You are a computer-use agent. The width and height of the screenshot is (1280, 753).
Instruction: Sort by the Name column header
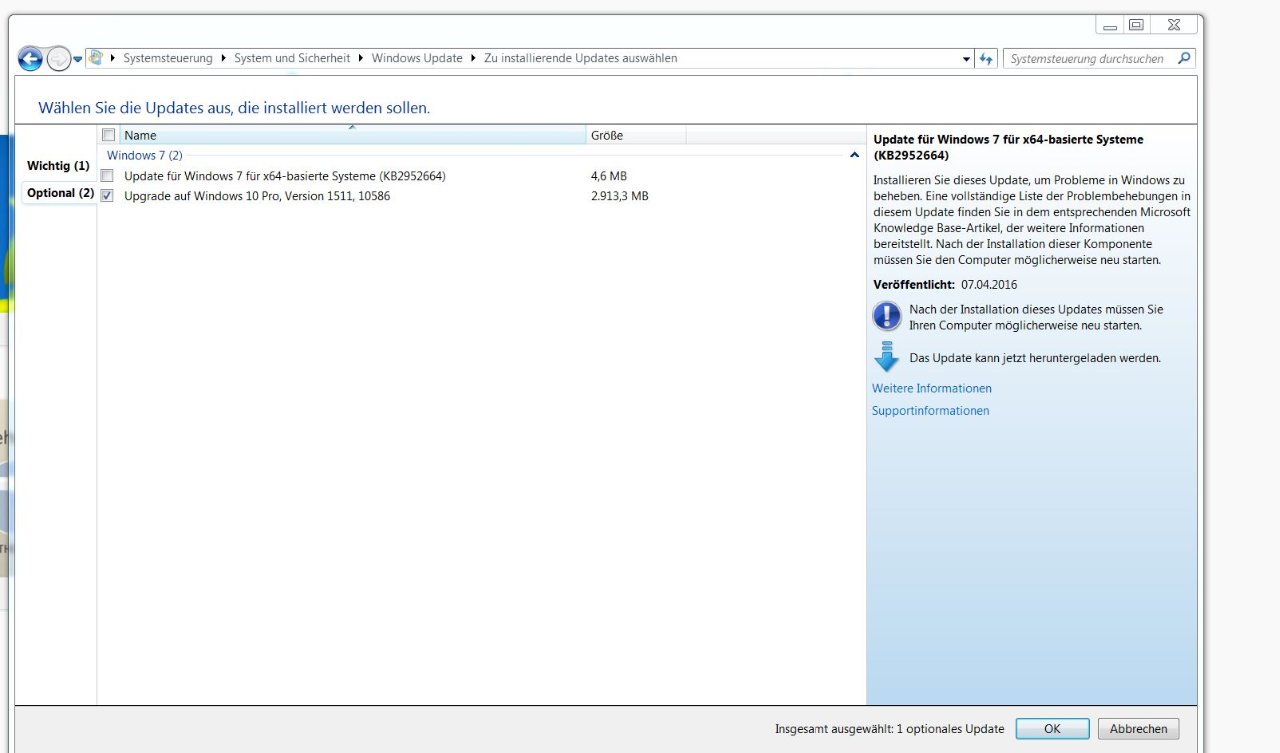point(352,135)
